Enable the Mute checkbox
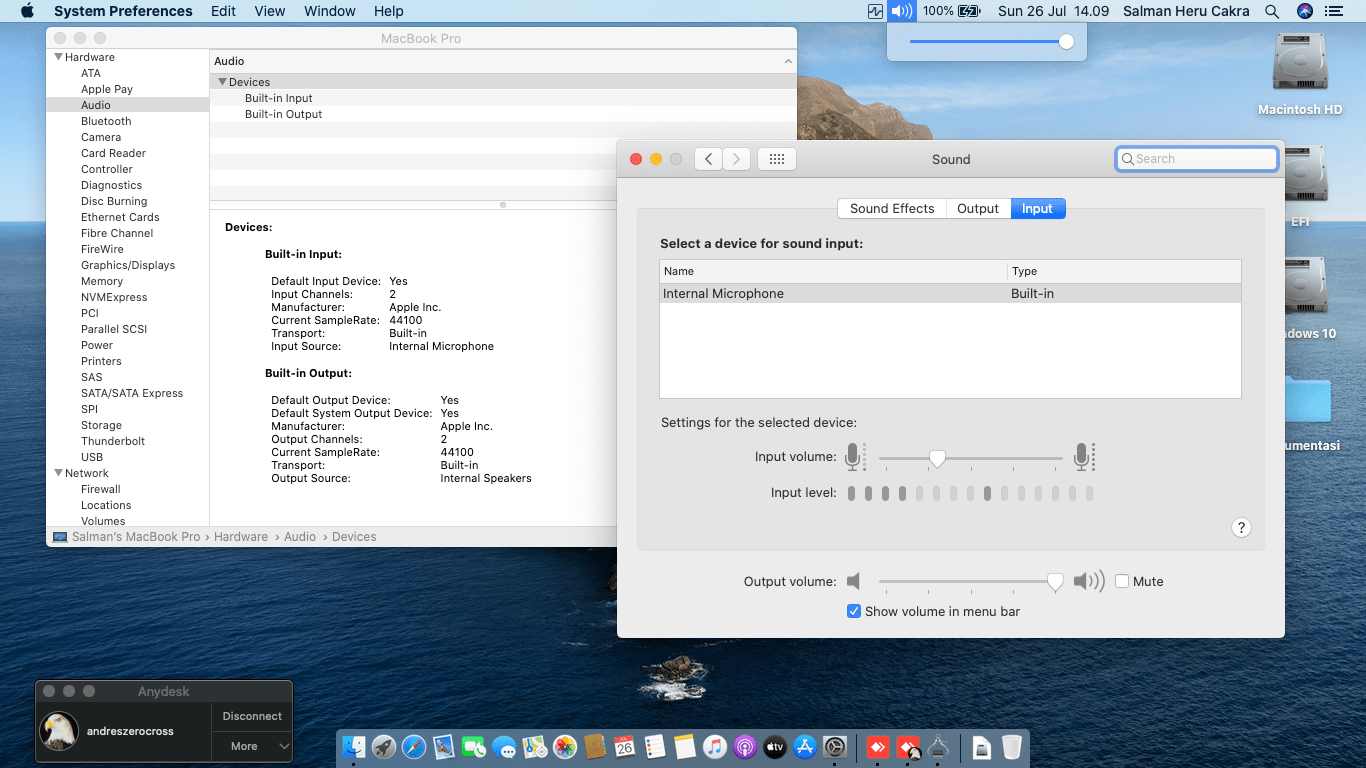The width and height of the screenshot is (1366, 768). (1122, 581)
